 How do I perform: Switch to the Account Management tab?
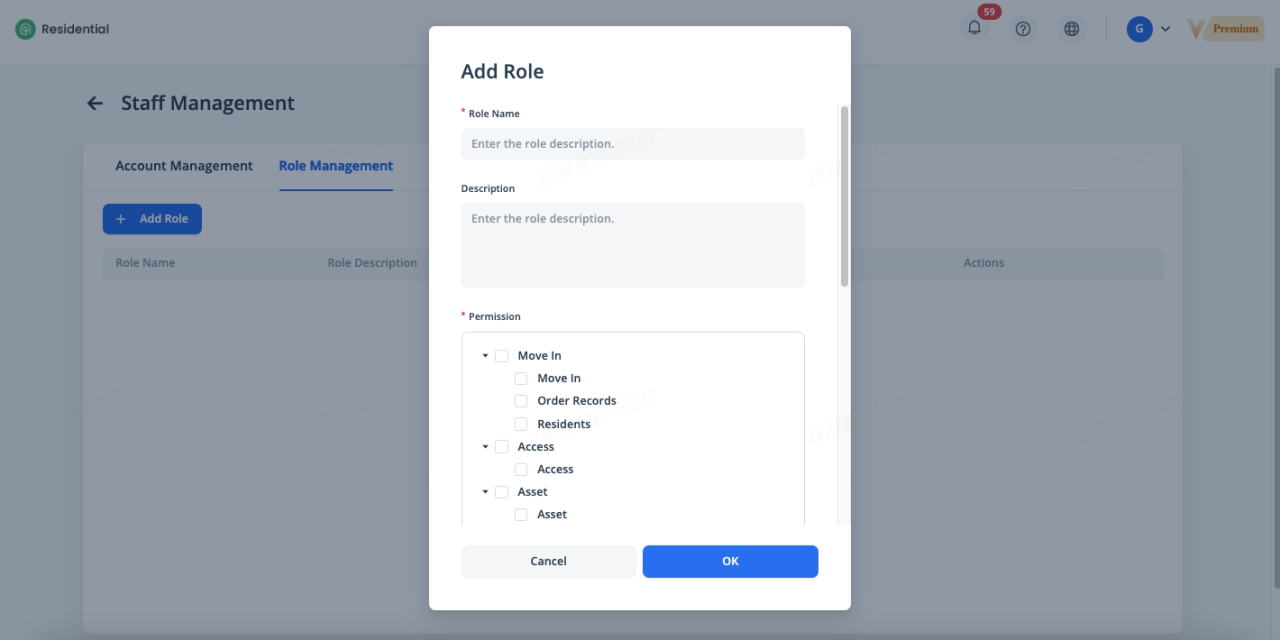point(184,166)
